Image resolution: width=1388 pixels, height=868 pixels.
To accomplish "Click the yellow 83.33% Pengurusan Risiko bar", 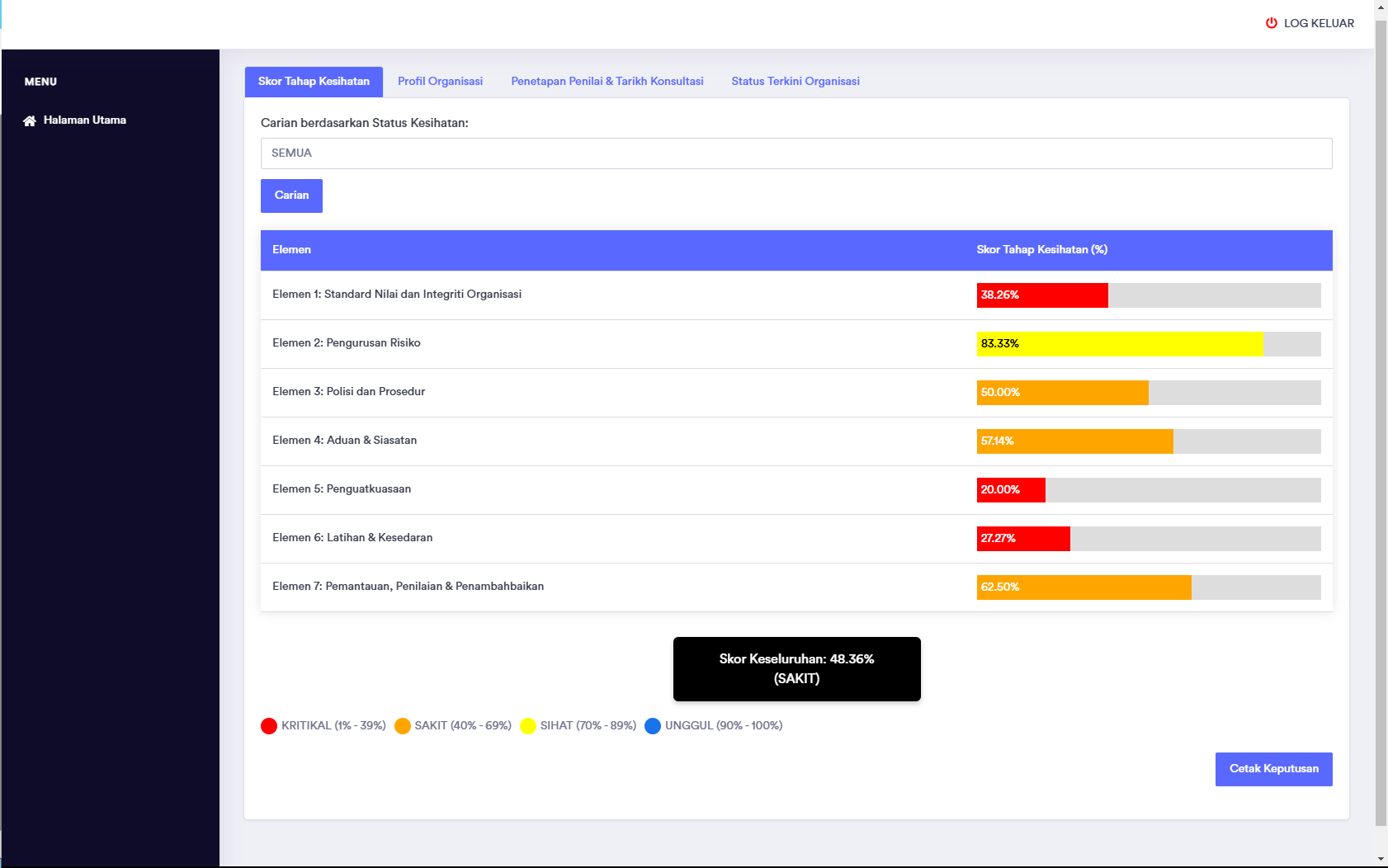I will (1119, 344).
